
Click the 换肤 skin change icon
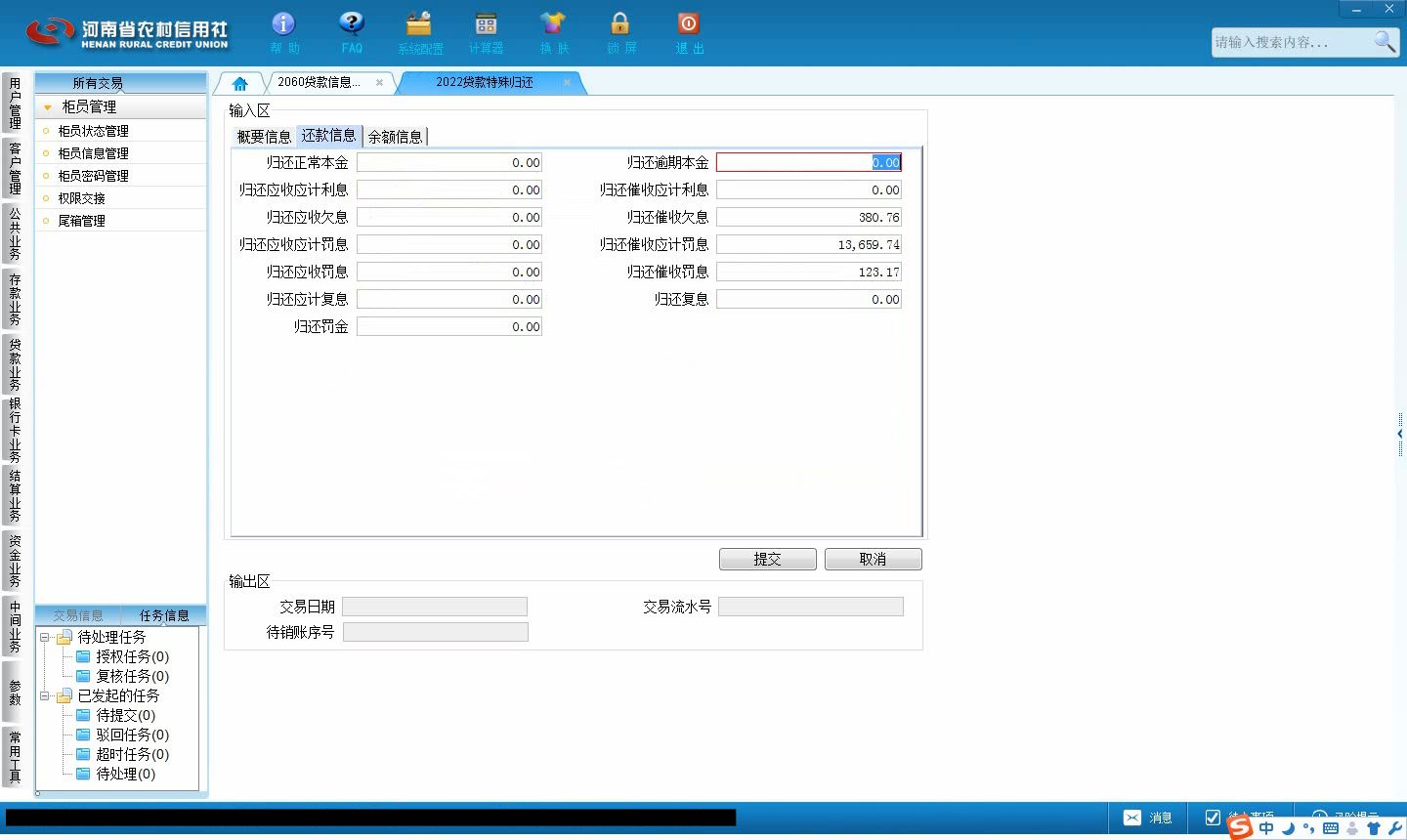click(553, 24)
